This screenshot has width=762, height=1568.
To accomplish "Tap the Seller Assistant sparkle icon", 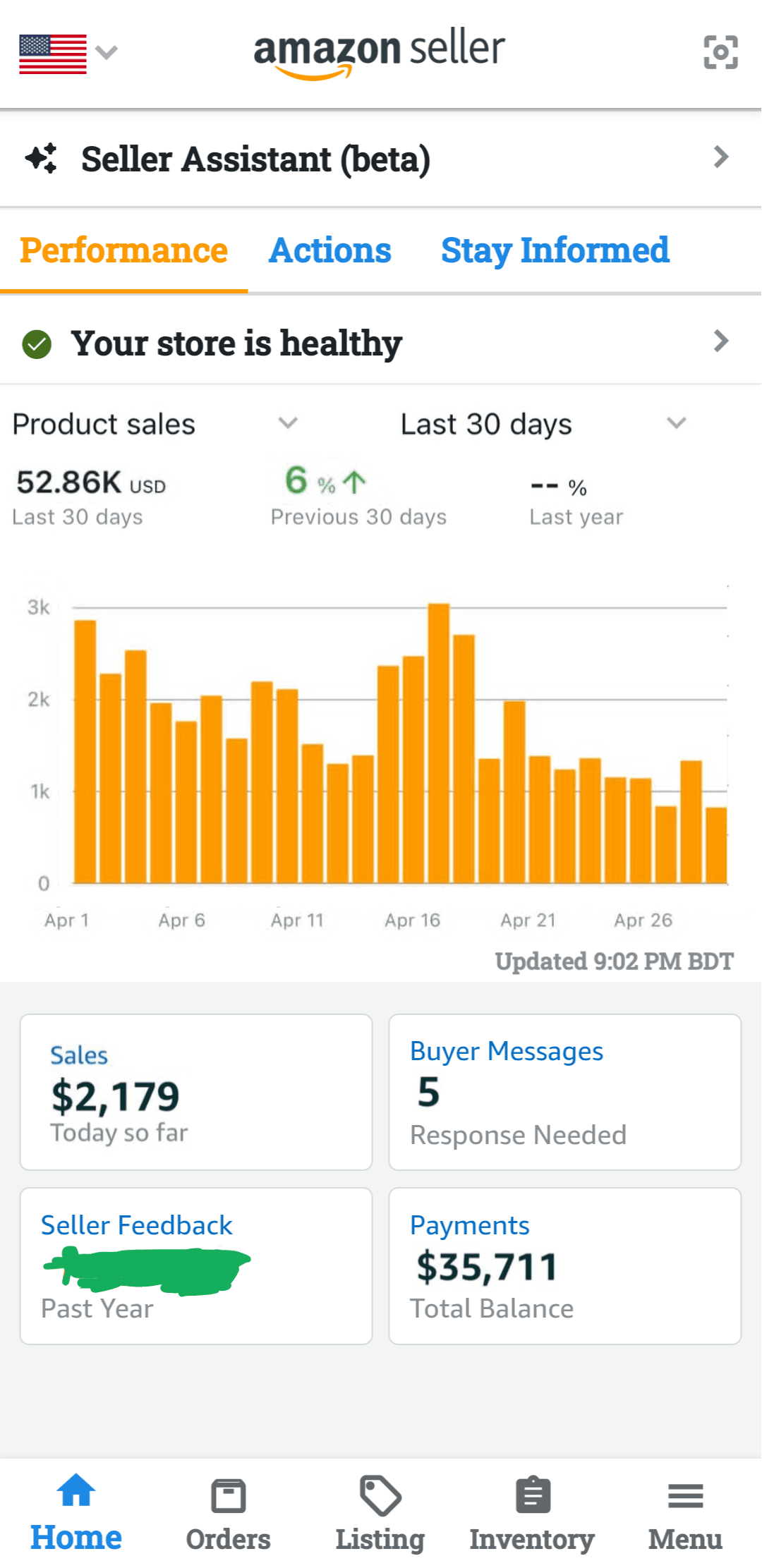I will pyautogui.click(x=42, y=158).
